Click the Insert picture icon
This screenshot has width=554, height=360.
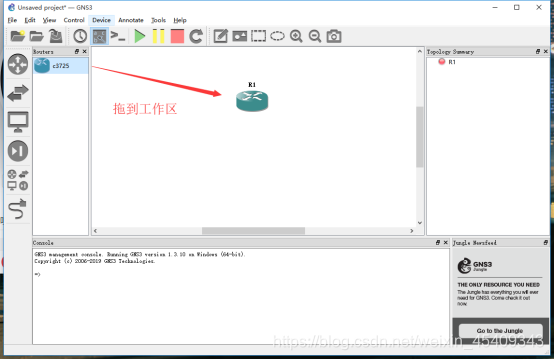pos(240,36)
